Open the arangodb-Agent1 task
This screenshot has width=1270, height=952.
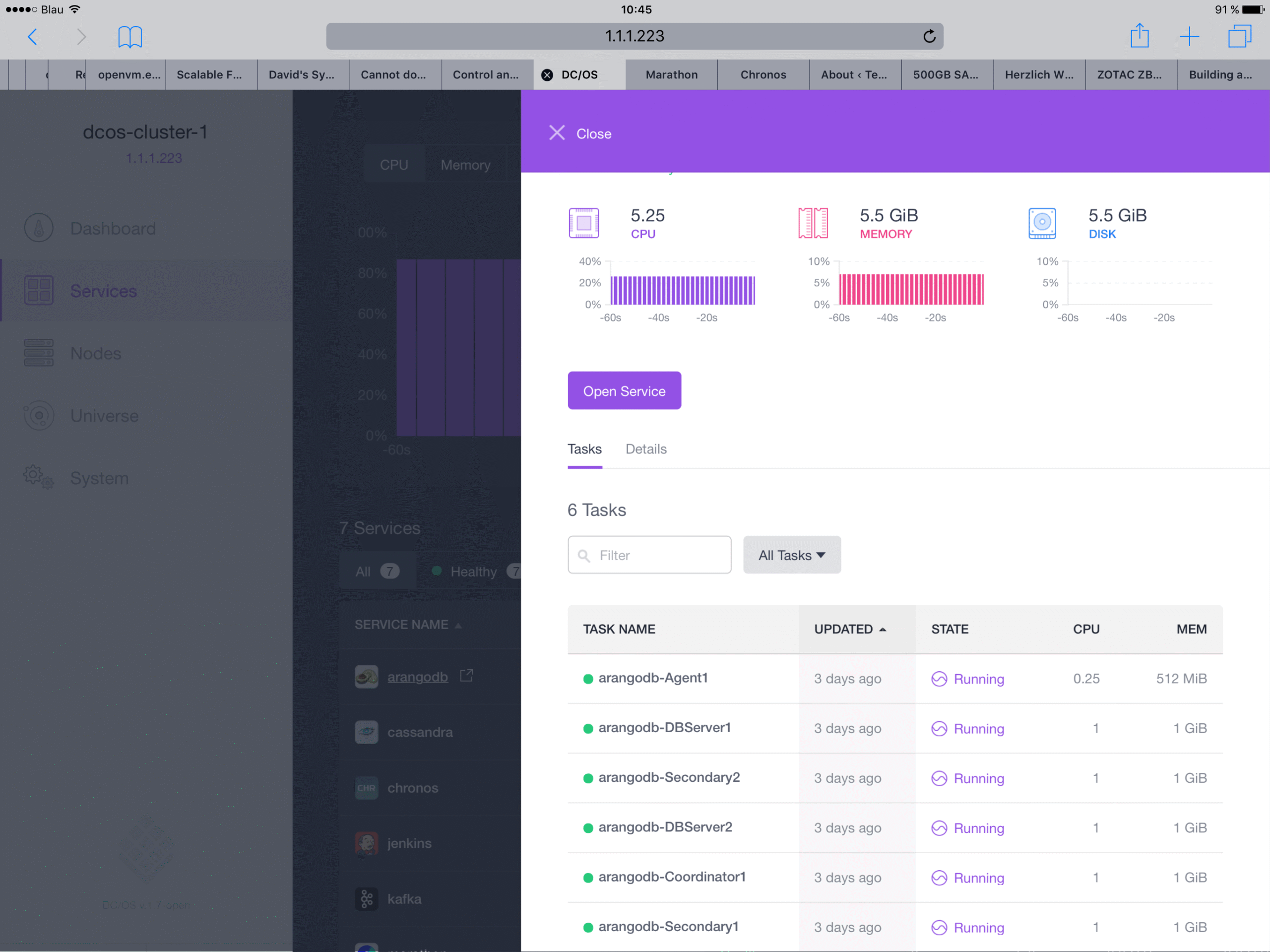click(x=653, y=678)
